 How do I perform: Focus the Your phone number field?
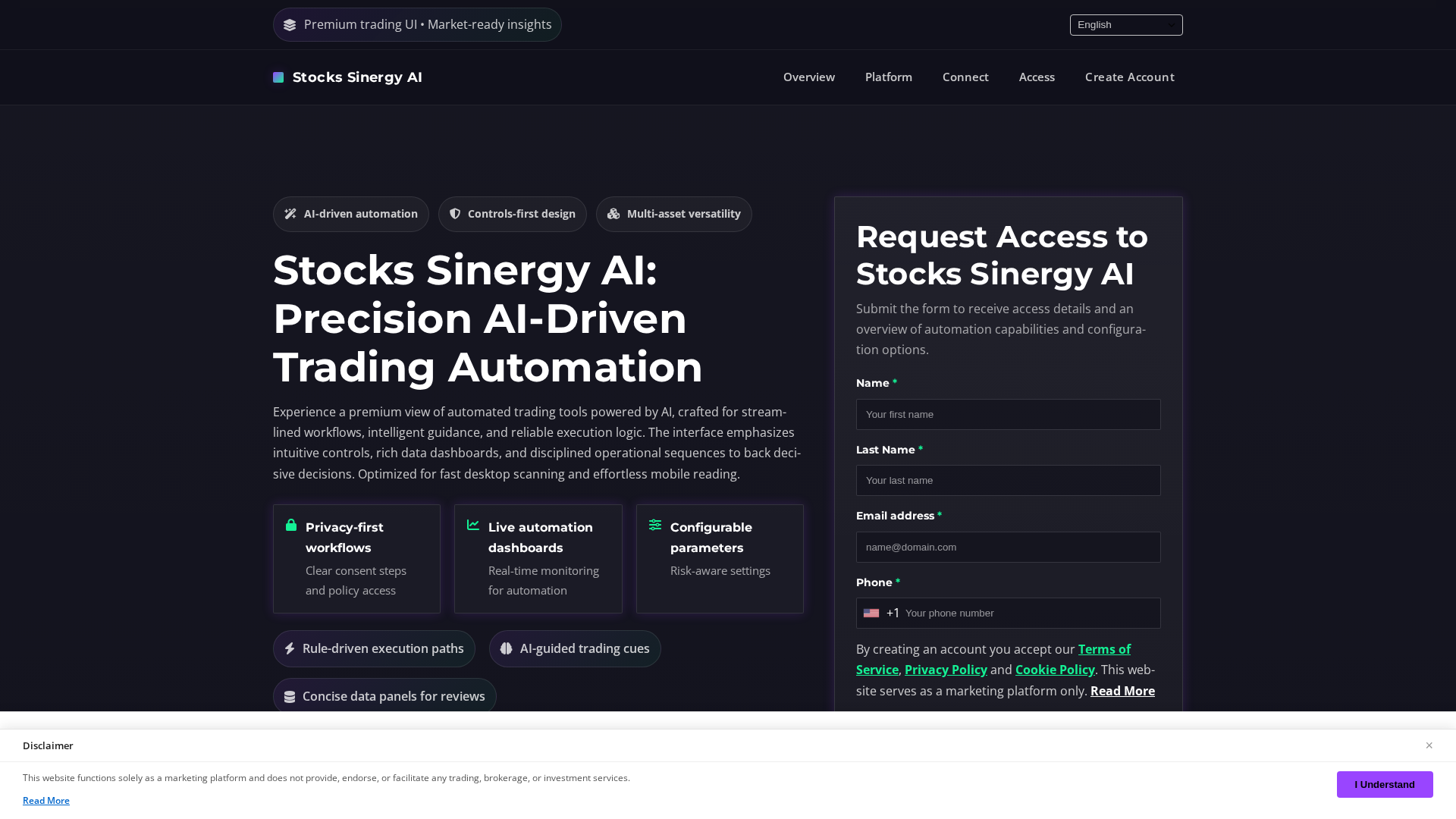1030,613
